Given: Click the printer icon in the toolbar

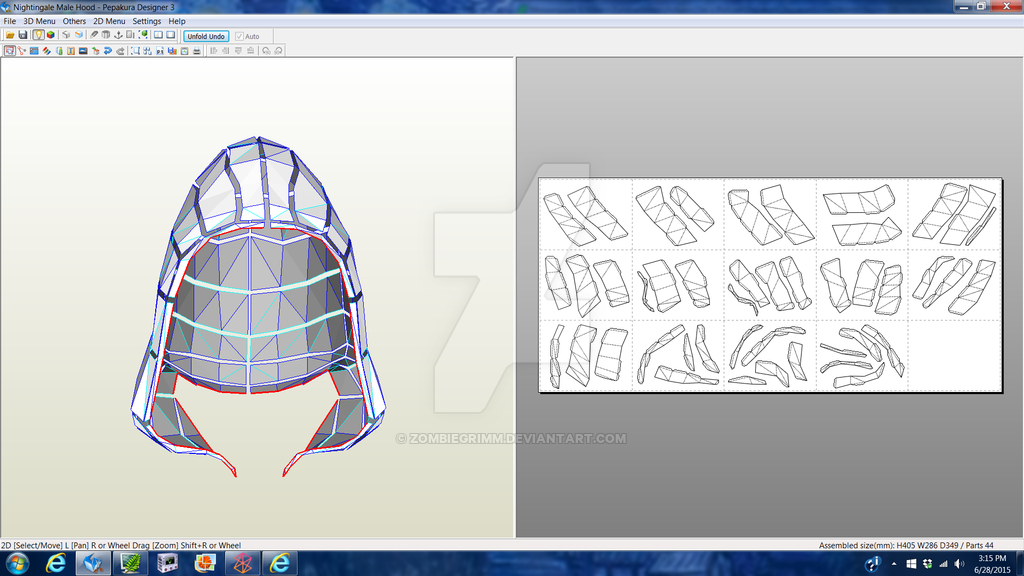Looking at the screenshot, I should coord(197,51).
